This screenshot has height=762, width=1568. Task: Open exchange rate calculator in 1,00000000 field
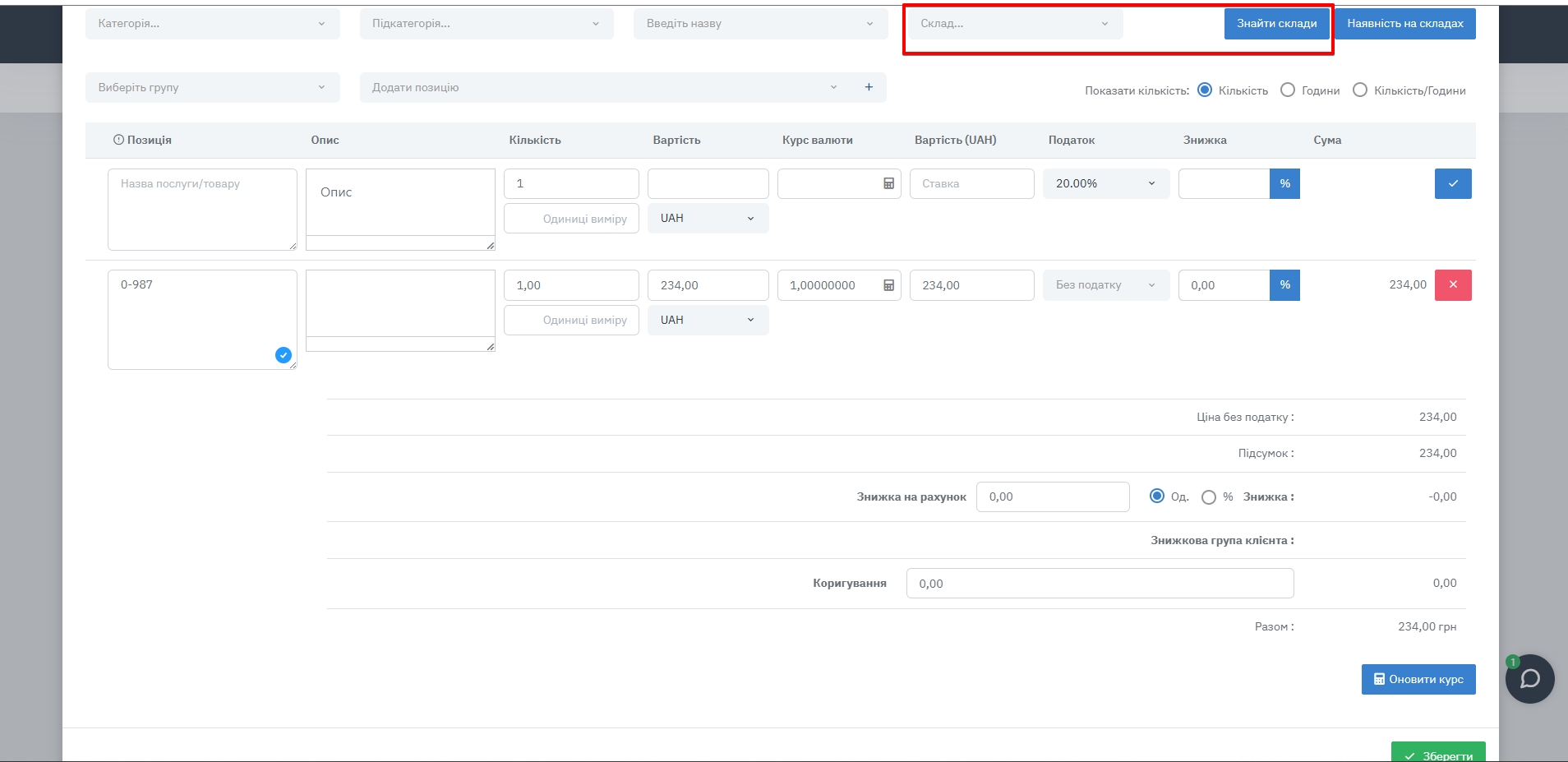(x=888, y=285)
